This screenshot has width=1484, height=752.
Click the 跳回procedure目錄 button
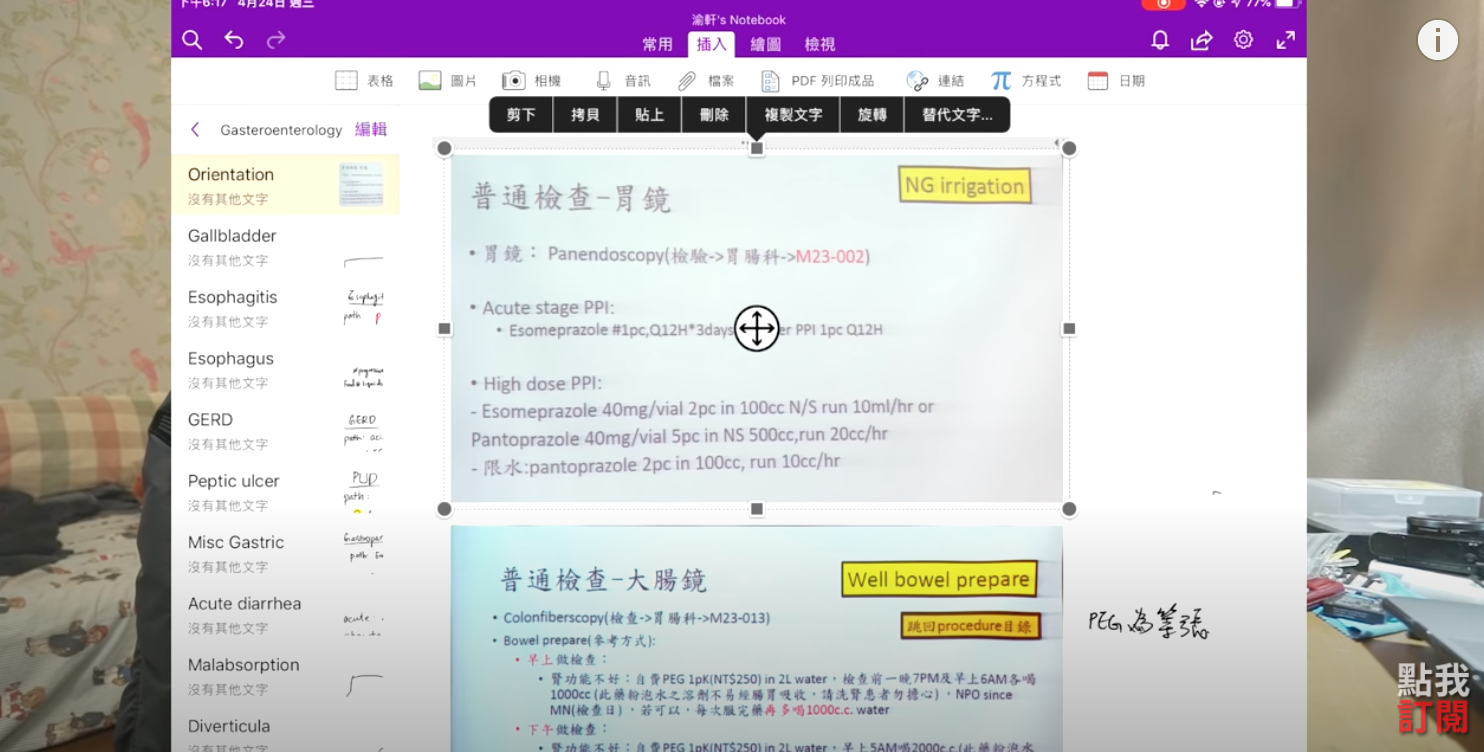coord(970,626)
